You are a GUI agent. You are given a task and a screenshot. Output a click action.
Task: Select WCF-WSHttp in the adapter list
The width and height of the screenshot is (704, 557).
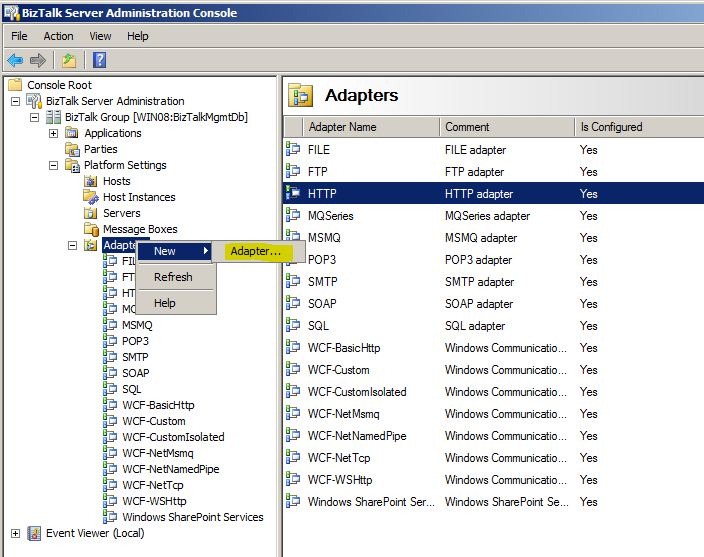coord(340,479)
